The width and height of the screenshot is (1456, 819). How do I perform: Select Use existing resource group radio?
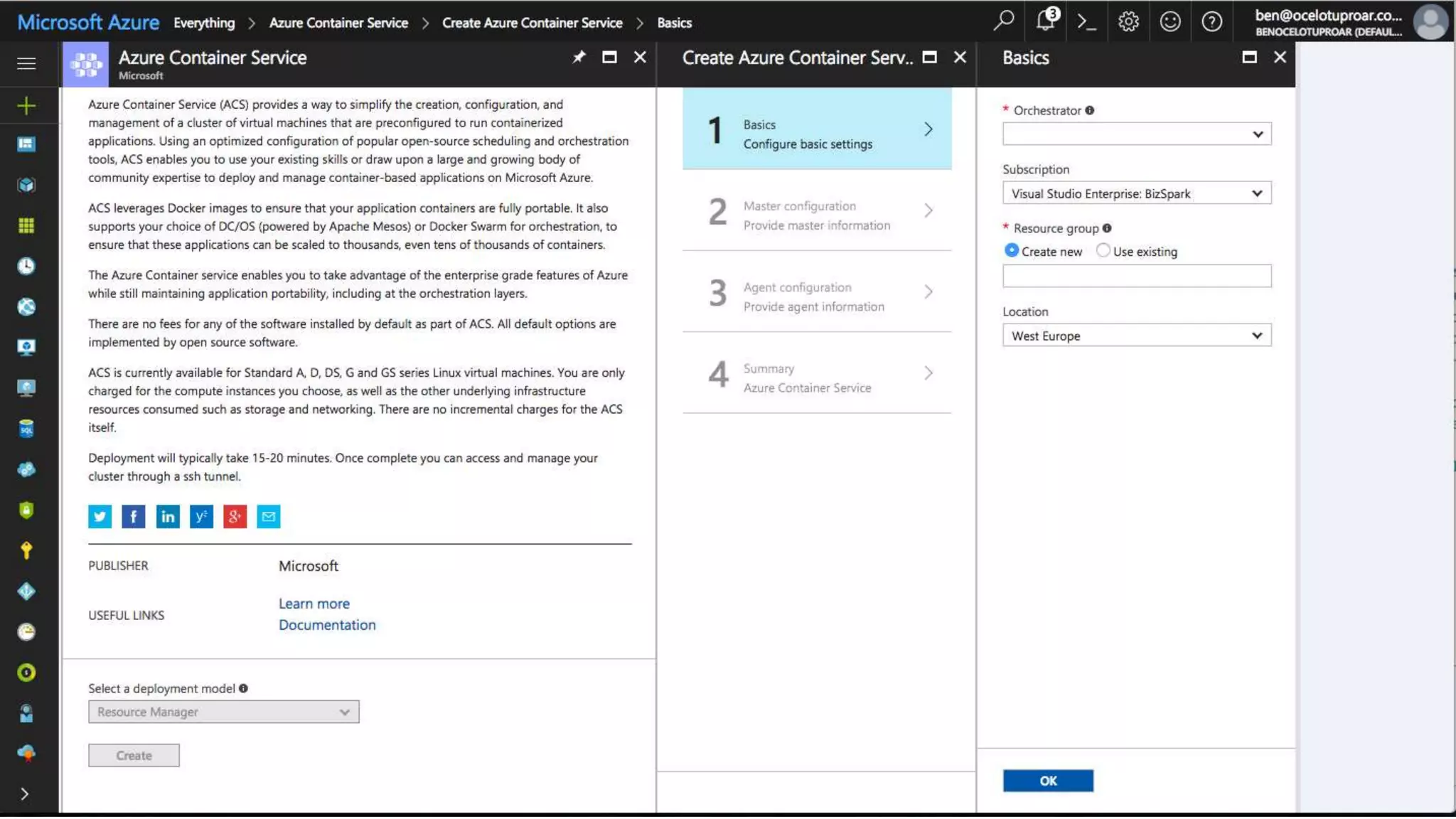[1103, 251]
